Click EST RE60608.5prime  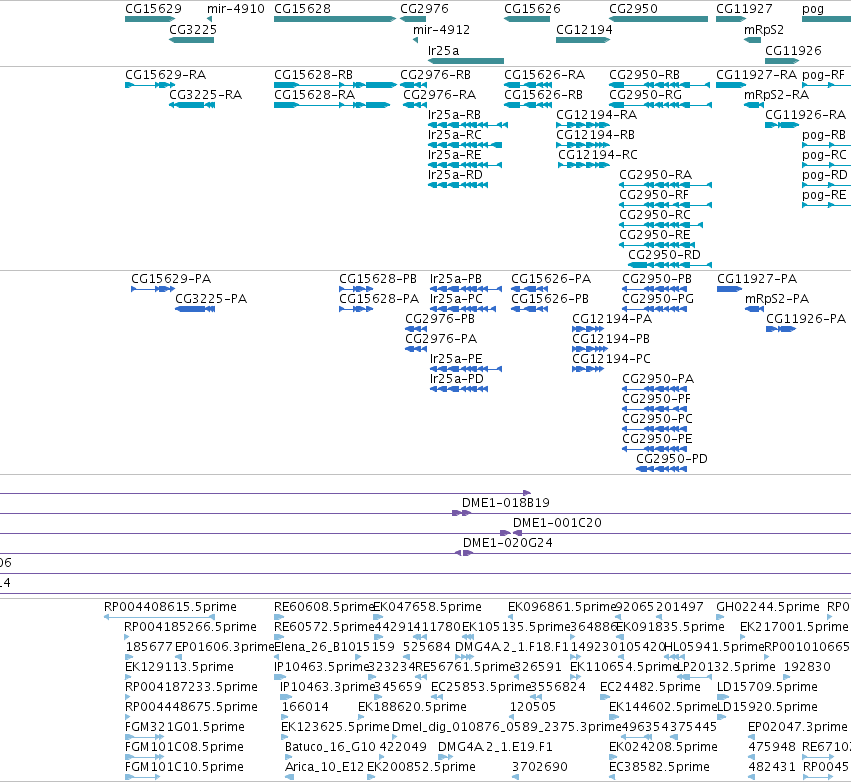(x=324, y=607)
